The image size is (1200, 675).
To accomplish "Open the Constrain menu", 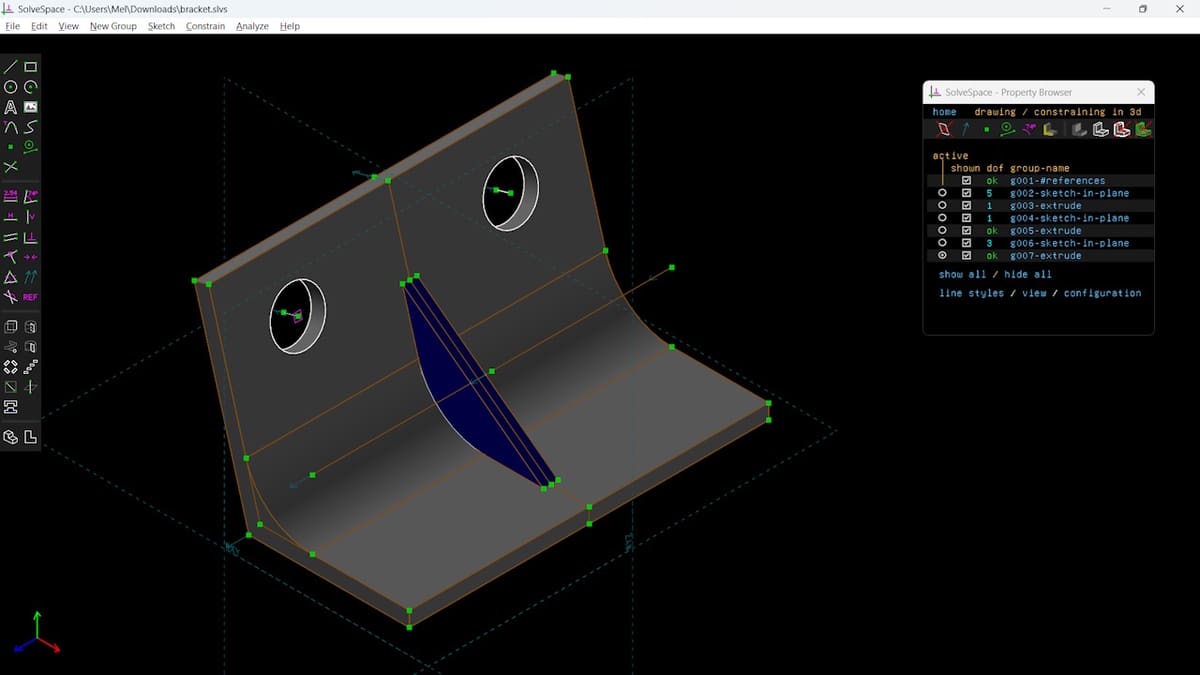I will (x=205, y=26).
